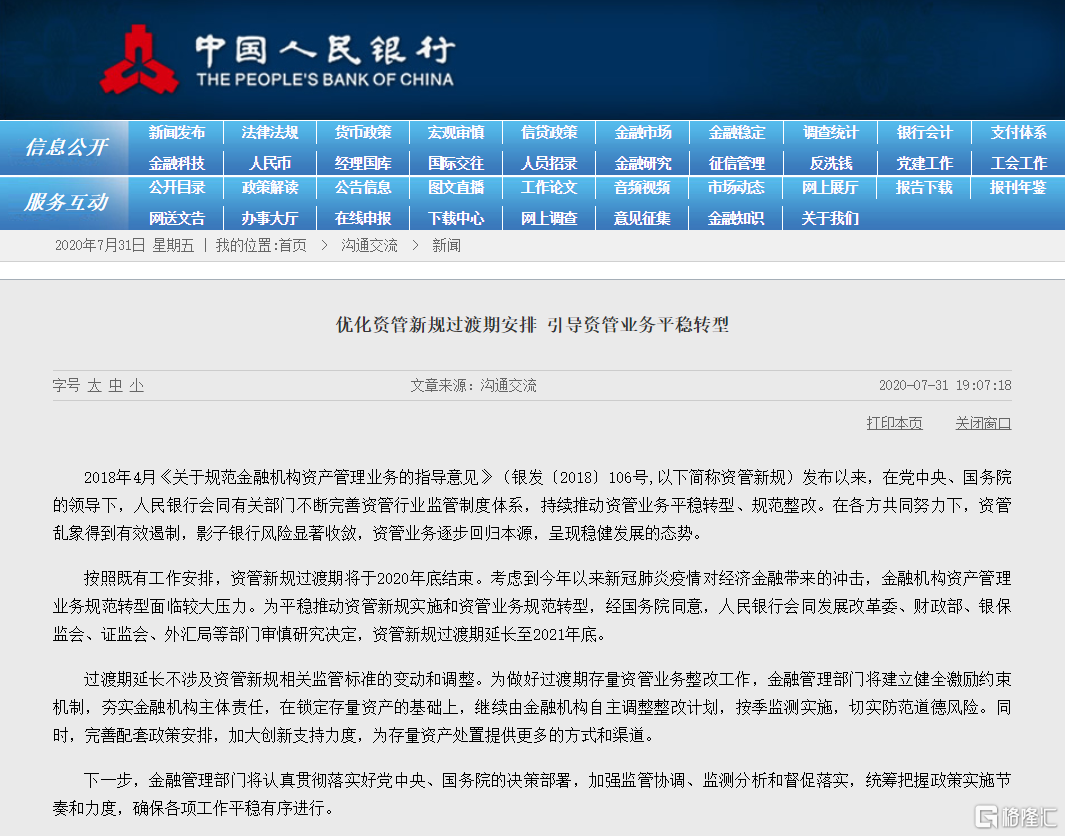Screen dimensions: 1065x836
Task: Open 公告信息 page
Action: (x=363, y=187)
